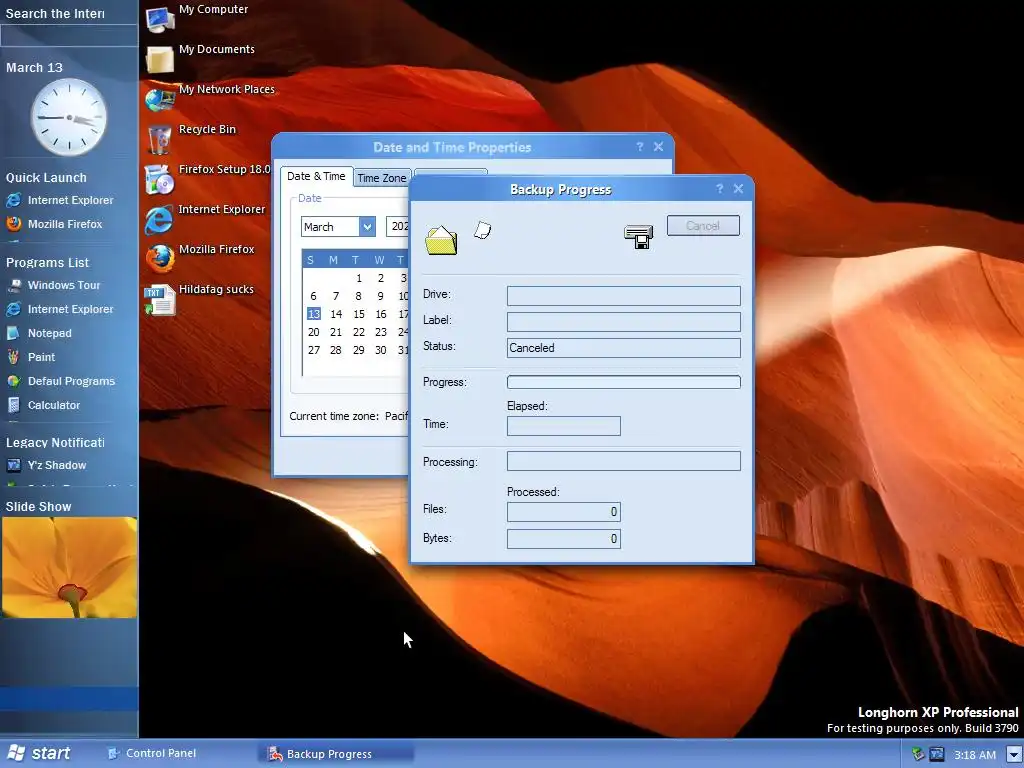Image resolution: width=1024 pixels, height=768 pixels.
Task: Open Notepad in Programs List
Action: (39, 333)
